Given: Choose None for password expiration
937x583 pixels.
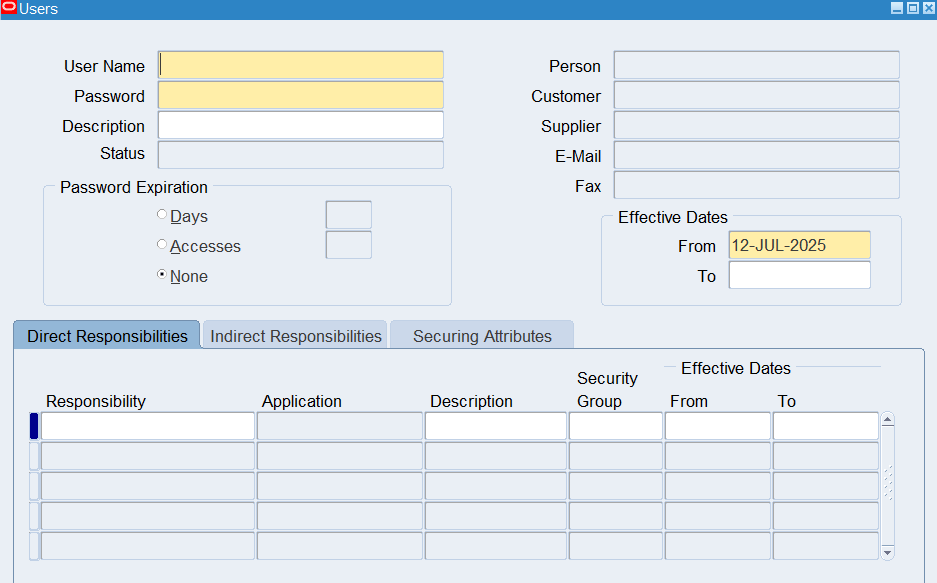Looking at the screenshot, I should (x=162, y=275).
